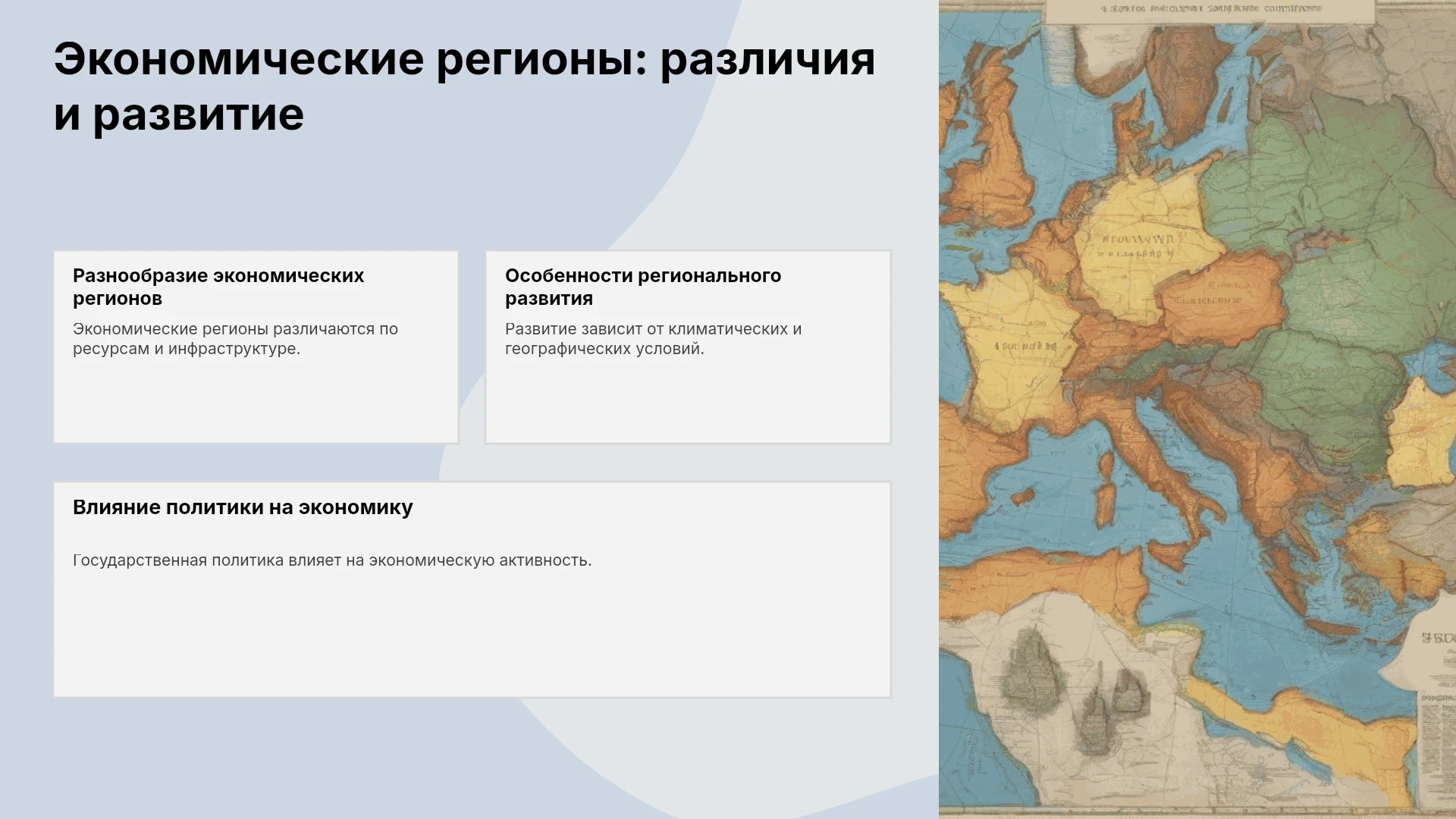Click the empty area of the first card
1456x819 pixels.
pos(256,400)
